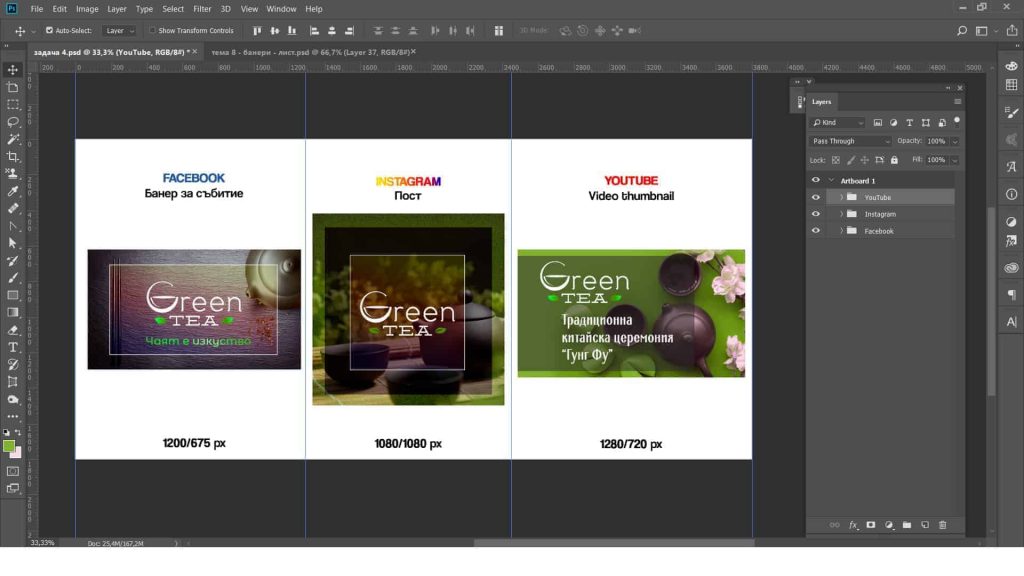Open the Search icon in options bar
This screenshot has height=576, width=1024.
tap(962, 31)
